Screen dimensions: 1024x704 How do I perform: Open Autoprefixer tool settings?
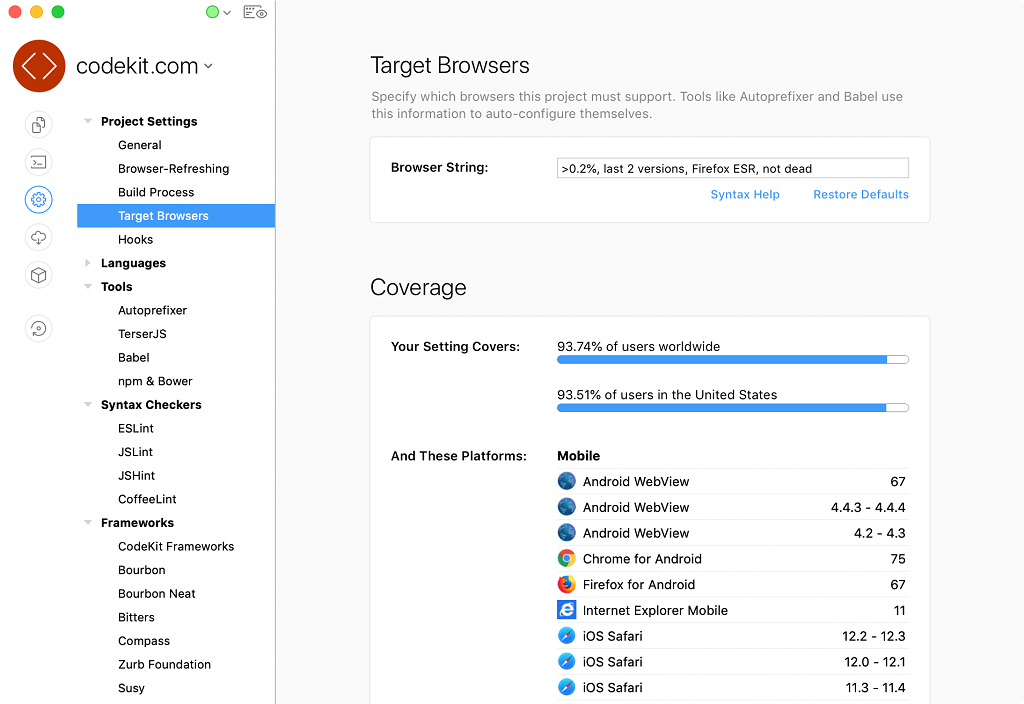[x=152, y=310]
